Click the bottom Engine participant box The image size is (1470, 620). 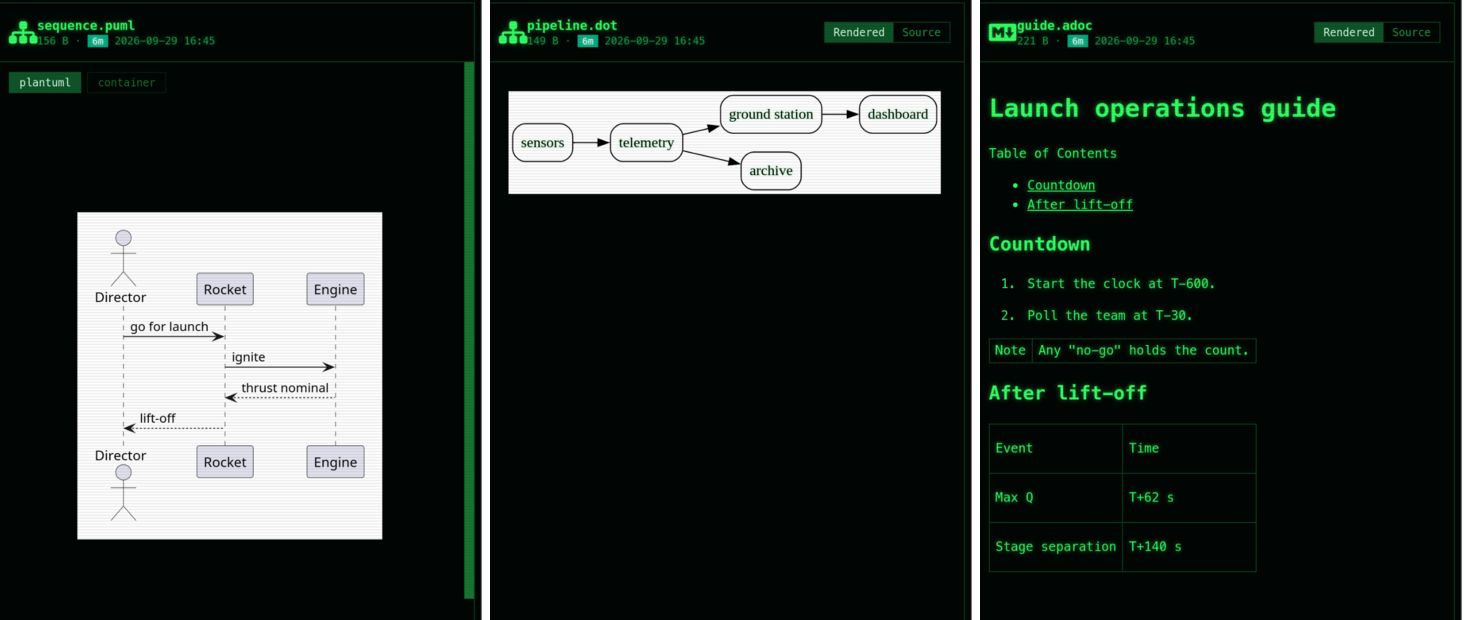[x=335, y=462]
